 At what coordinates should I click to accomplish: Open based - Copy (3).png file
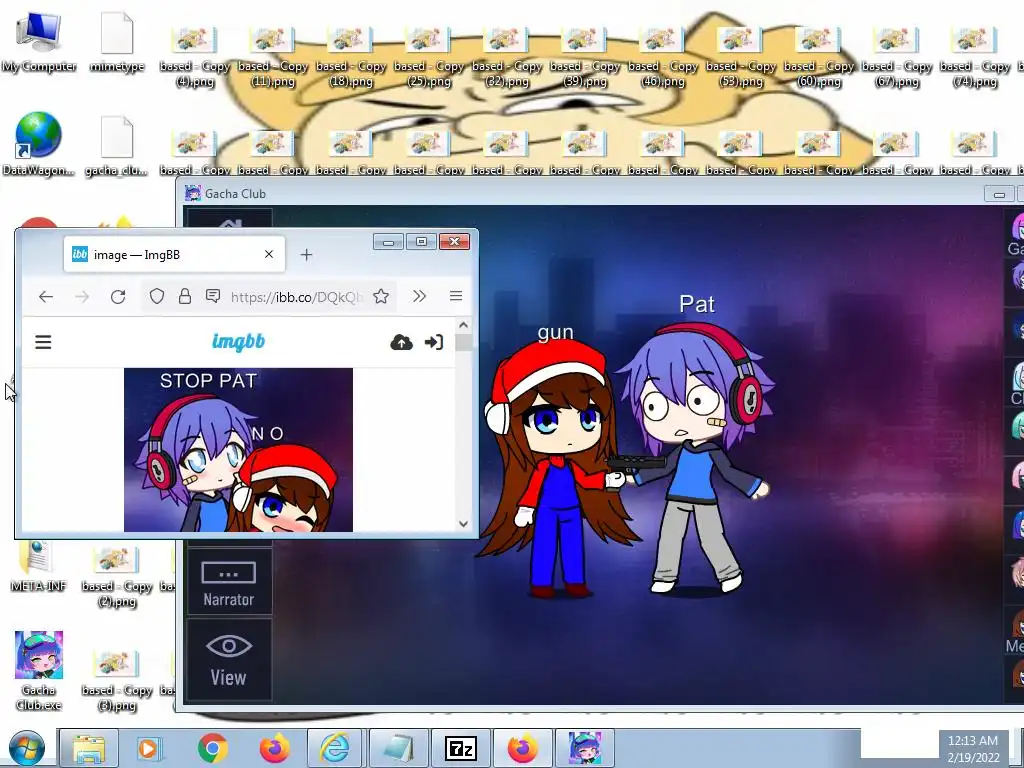(x=117, y=680)
